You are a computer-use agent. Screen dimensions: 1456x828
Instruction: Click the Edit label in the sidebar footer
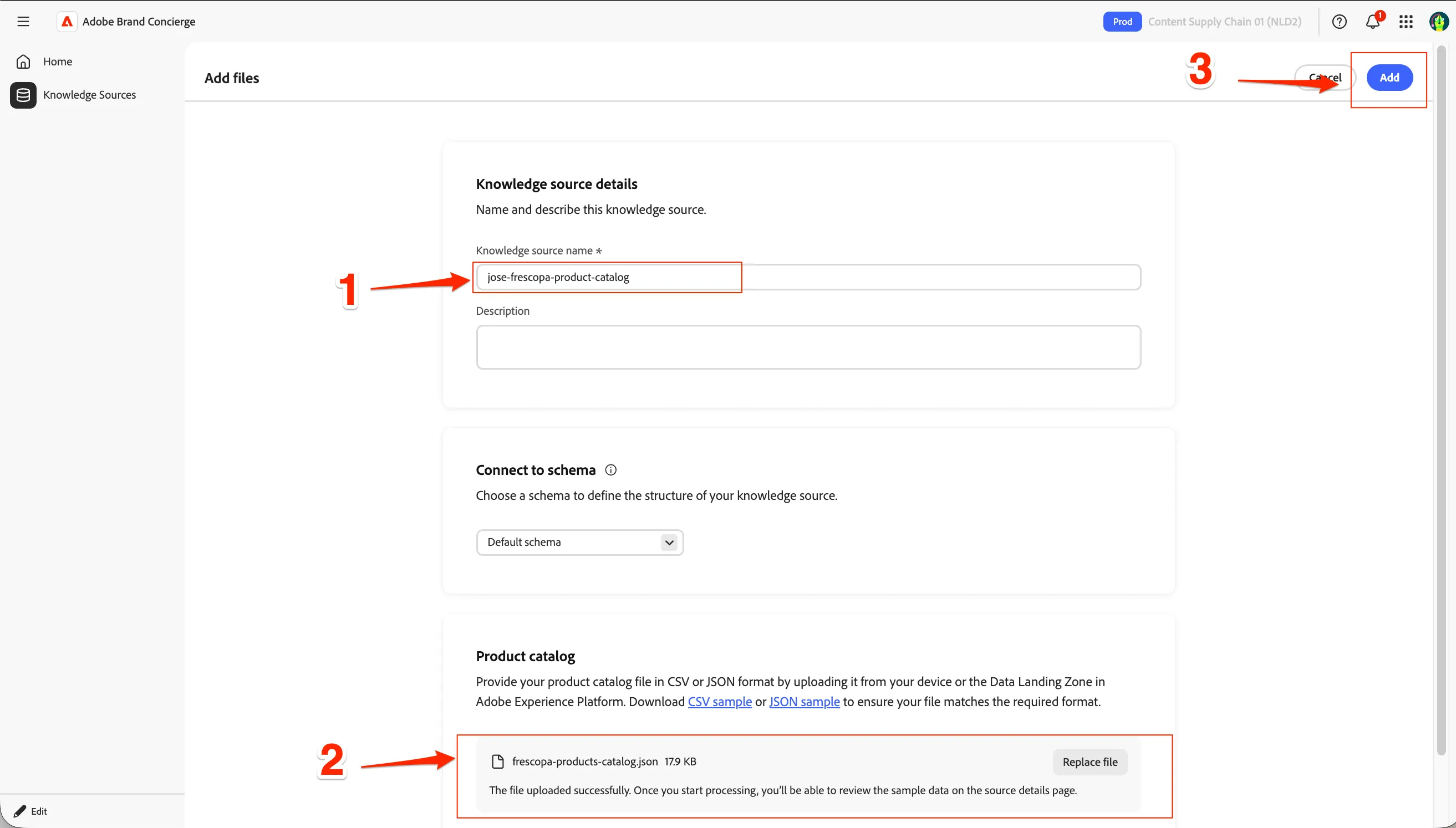point(39,811)
